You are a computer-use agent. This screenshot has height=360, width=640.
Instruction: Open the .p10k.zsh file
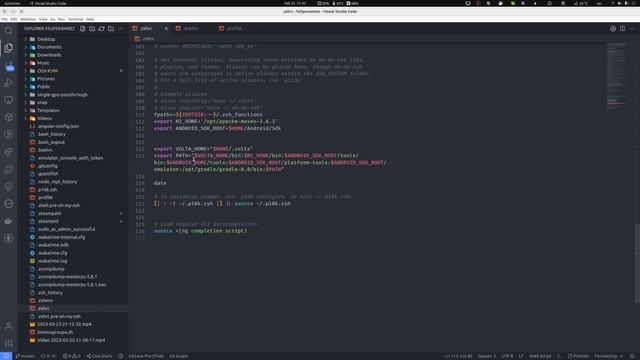(x=47, y=190)
